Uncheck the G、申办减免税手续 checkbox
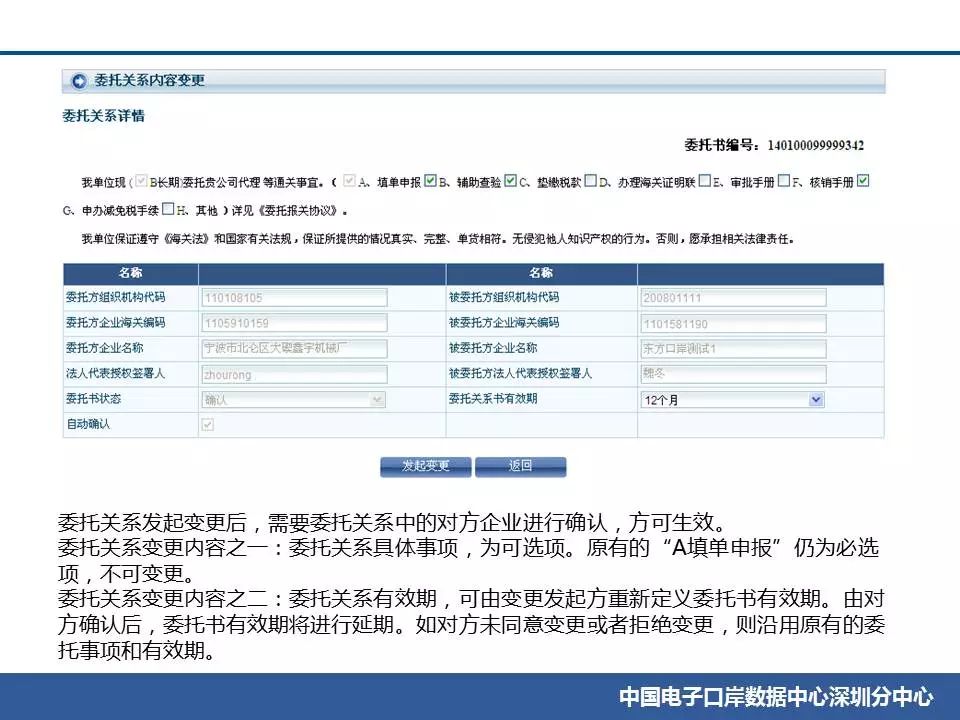Image resolution: width=960 pixels, height=720 pixels. [863, 182]
